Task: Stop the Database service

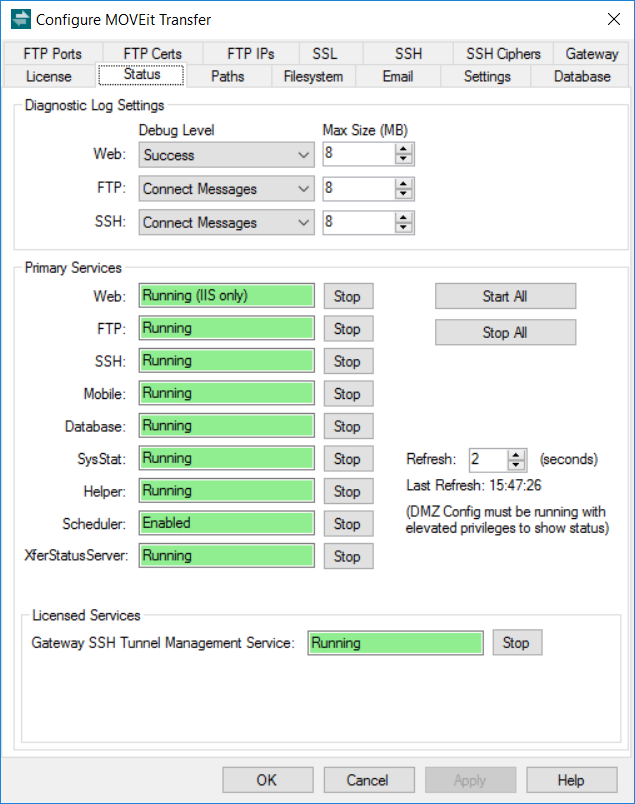Action: point(348,426)
